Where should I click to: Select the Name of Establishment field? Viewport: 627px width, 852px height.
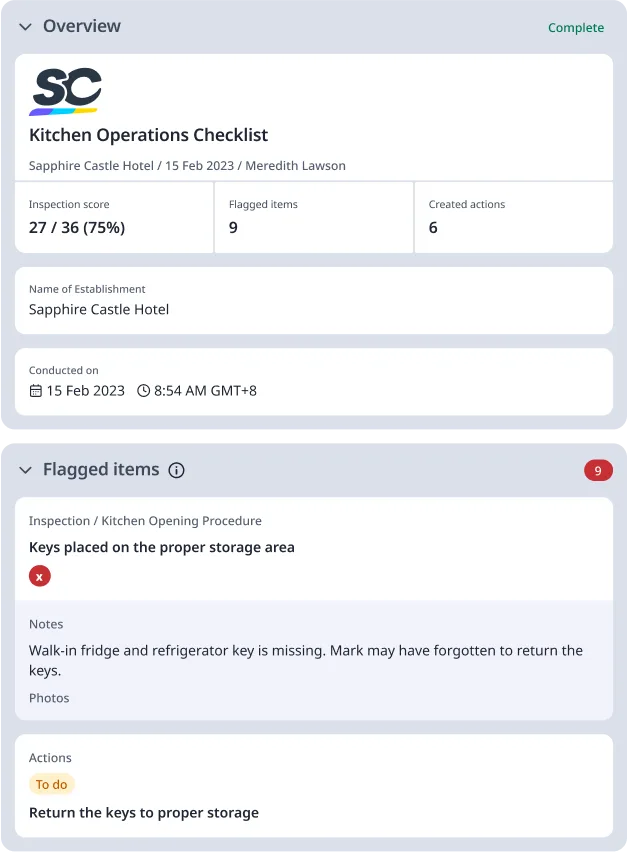pyautogui.click(x=98, y=310)
